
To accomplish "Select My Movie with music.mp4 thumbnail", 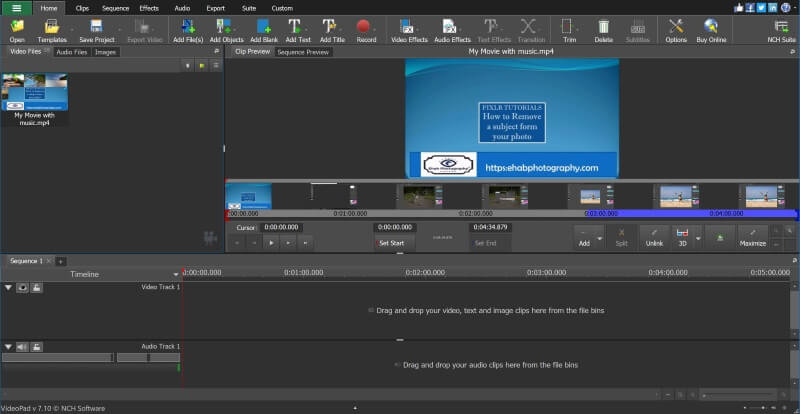I will point(35,92).
